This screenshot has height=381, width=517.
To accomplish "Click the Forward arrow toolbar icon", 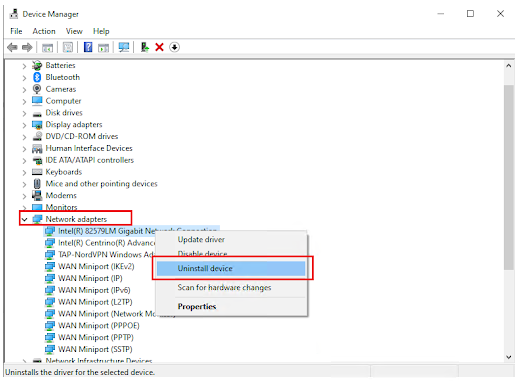I will tap(27, 47).
